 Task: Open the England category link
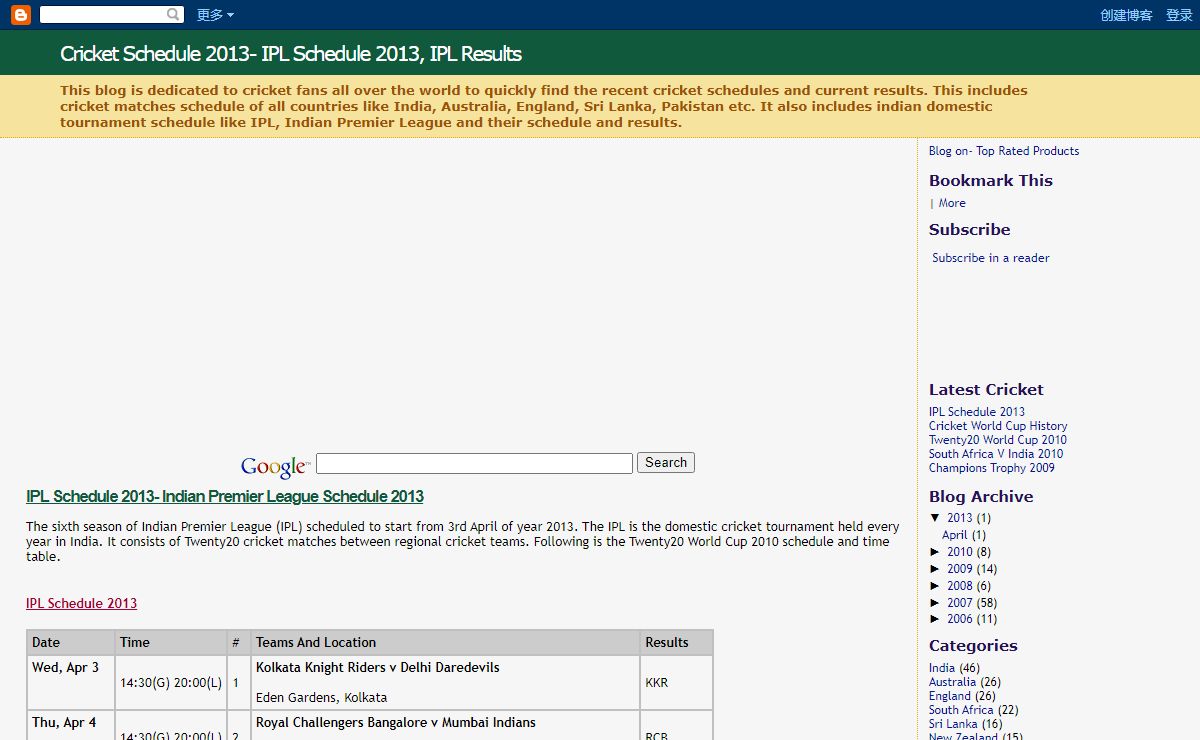(x=950, y=696)
